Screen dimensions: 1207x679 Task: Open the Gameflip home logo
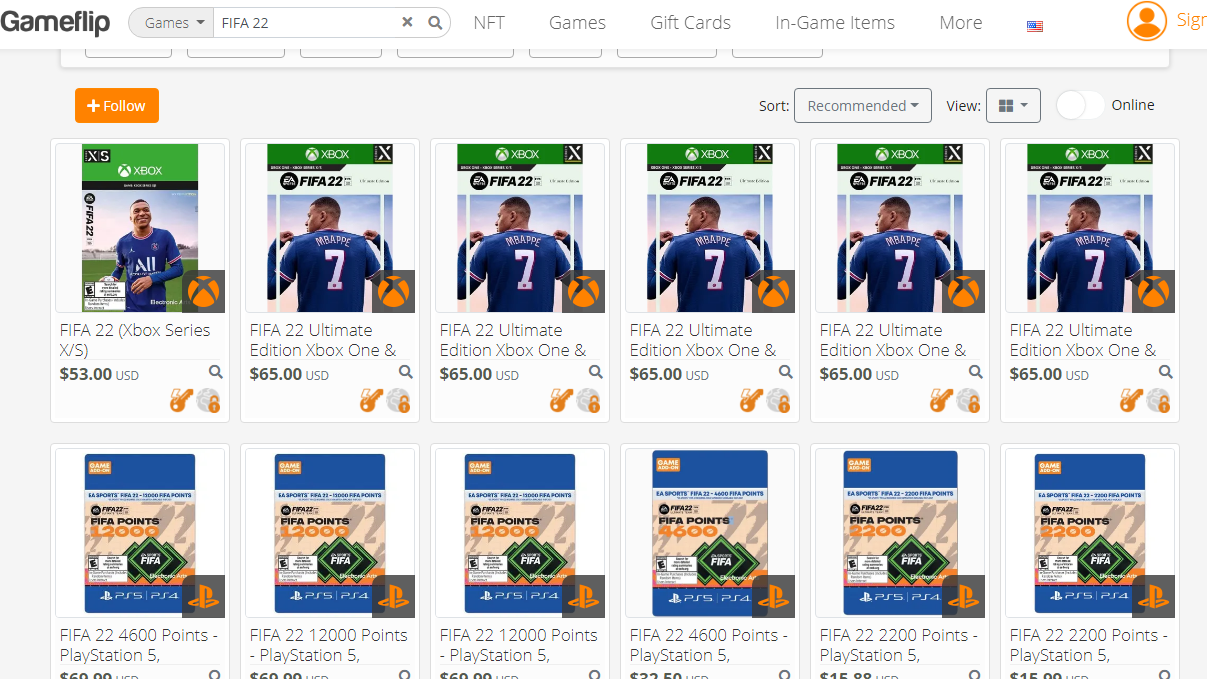55,22
